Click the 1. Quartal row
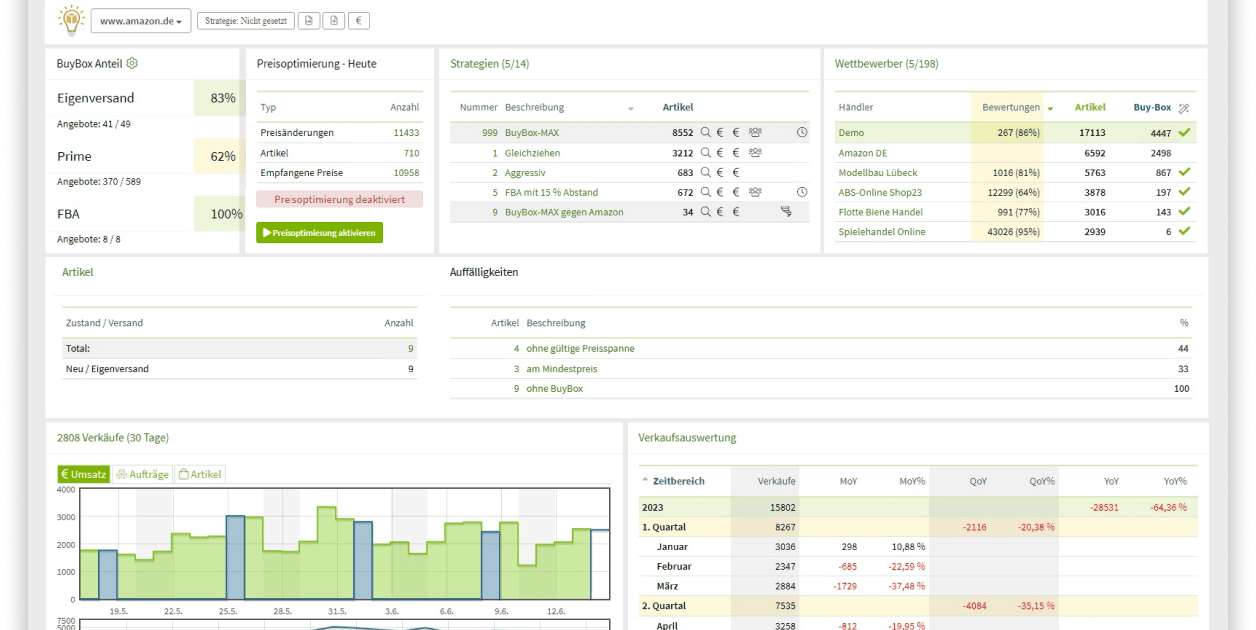This screenshot has height=630, width=1256. tap(918, 526)
